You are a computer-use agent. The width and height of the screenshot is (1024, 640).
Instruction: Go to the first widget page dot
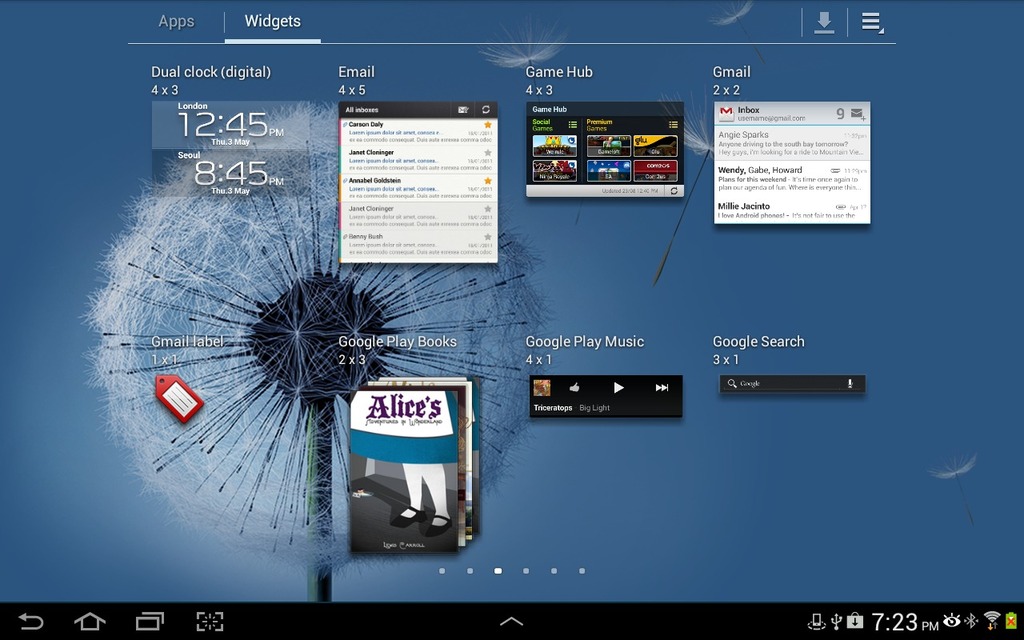442,571
